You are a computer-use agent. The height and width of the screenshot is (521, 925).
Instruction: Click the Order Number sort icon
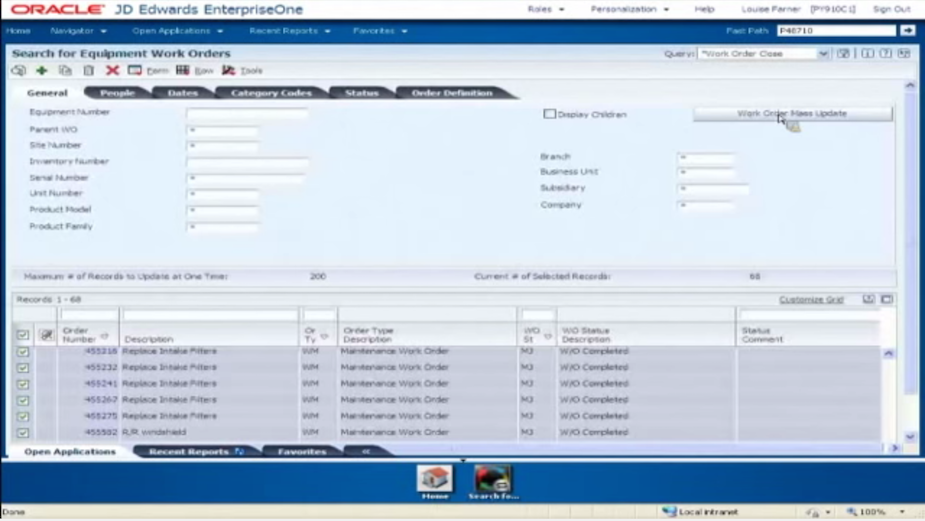104,336
